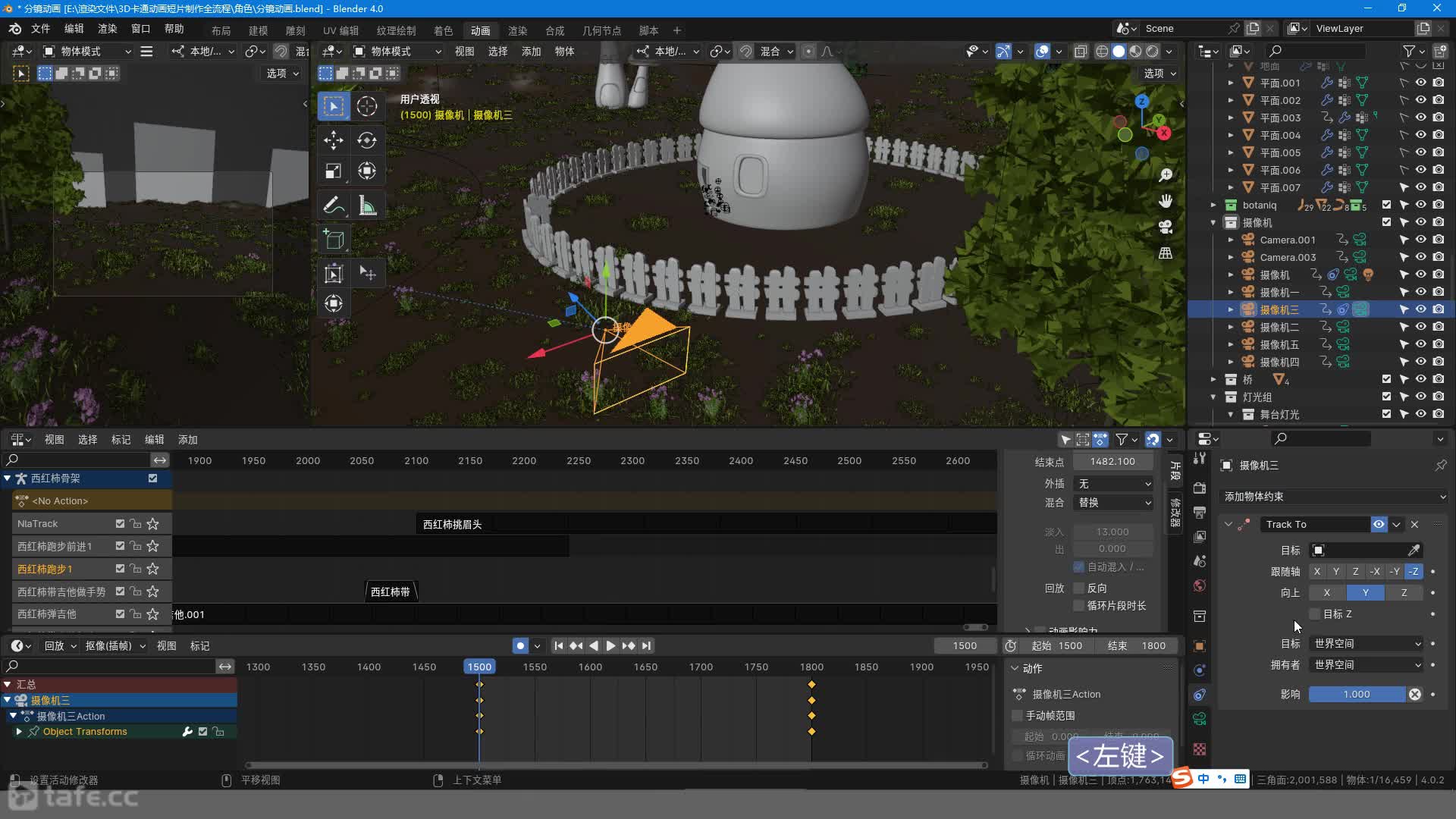Set 向上 up axis to Z

1404,593
